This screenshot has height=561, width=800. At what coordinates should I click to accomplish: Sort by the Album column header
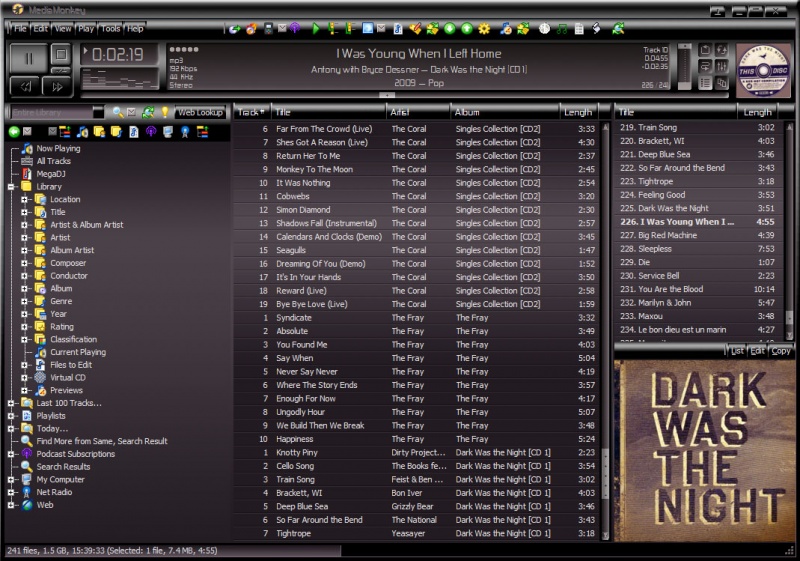tap(505, 112)
